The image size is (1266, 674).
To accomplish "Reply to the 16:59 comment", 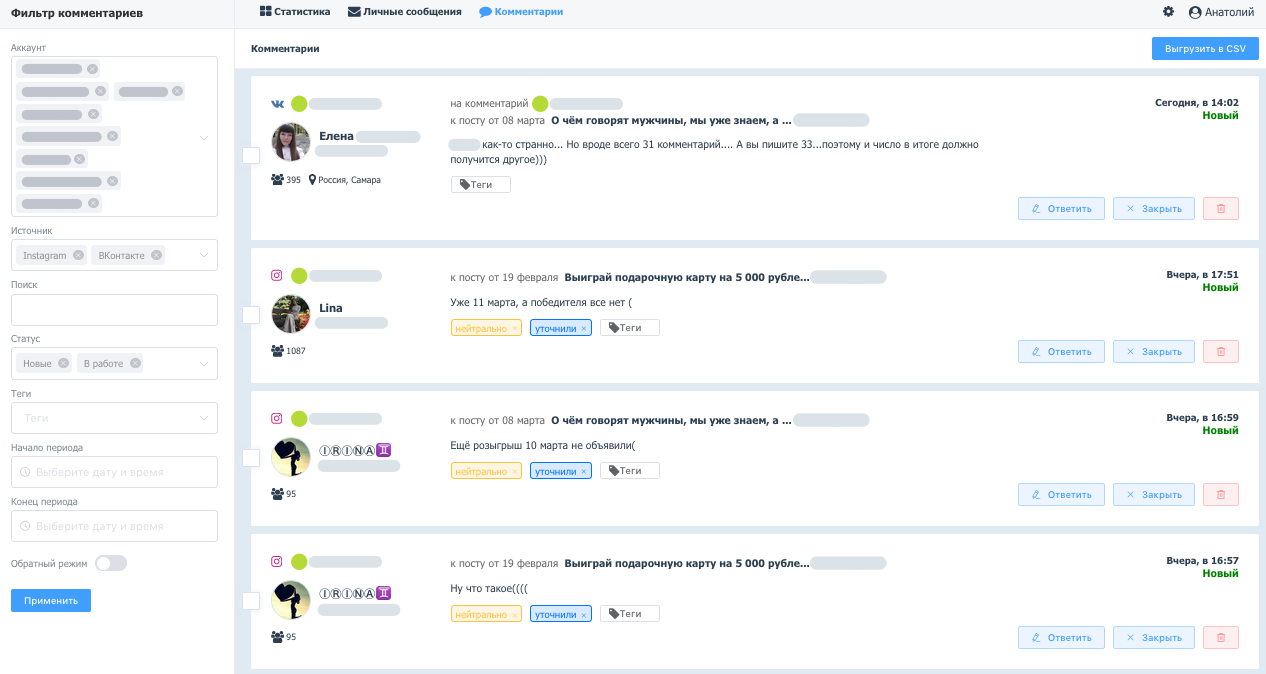I will tap(1061, 494).
